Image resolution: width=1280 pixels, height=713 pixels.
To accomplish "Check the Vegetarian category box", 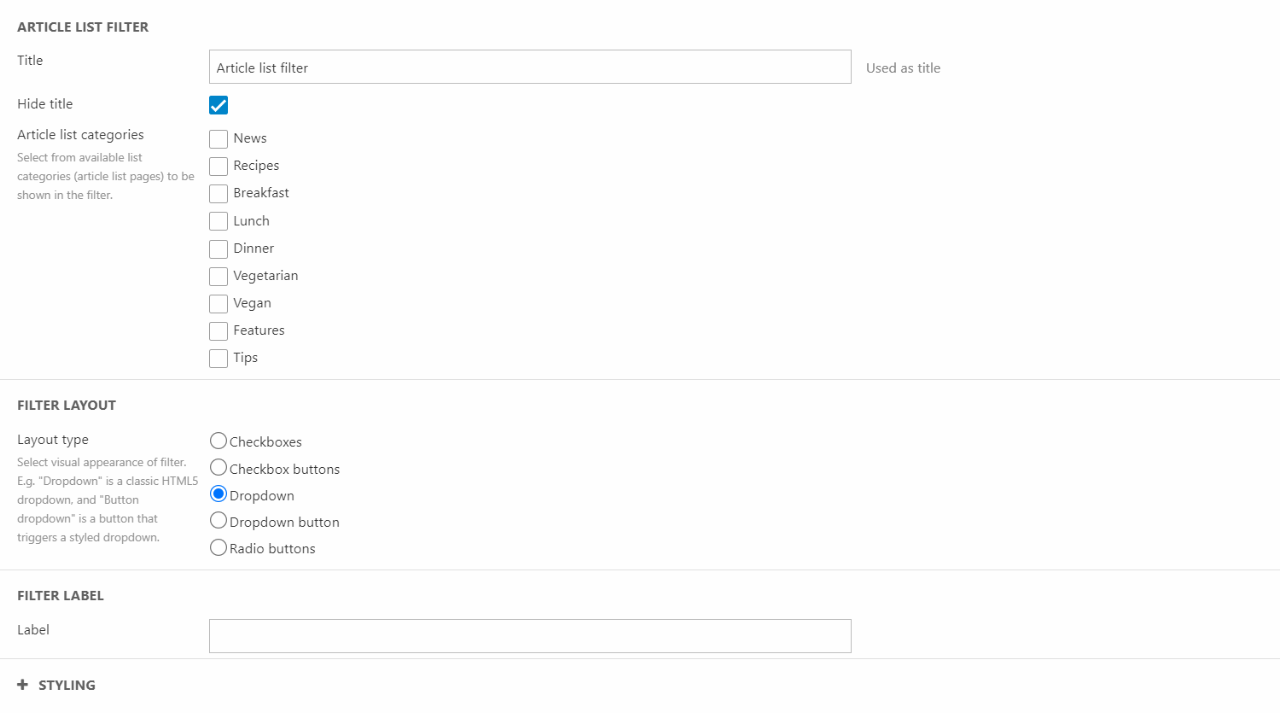I will coord(218,276).
